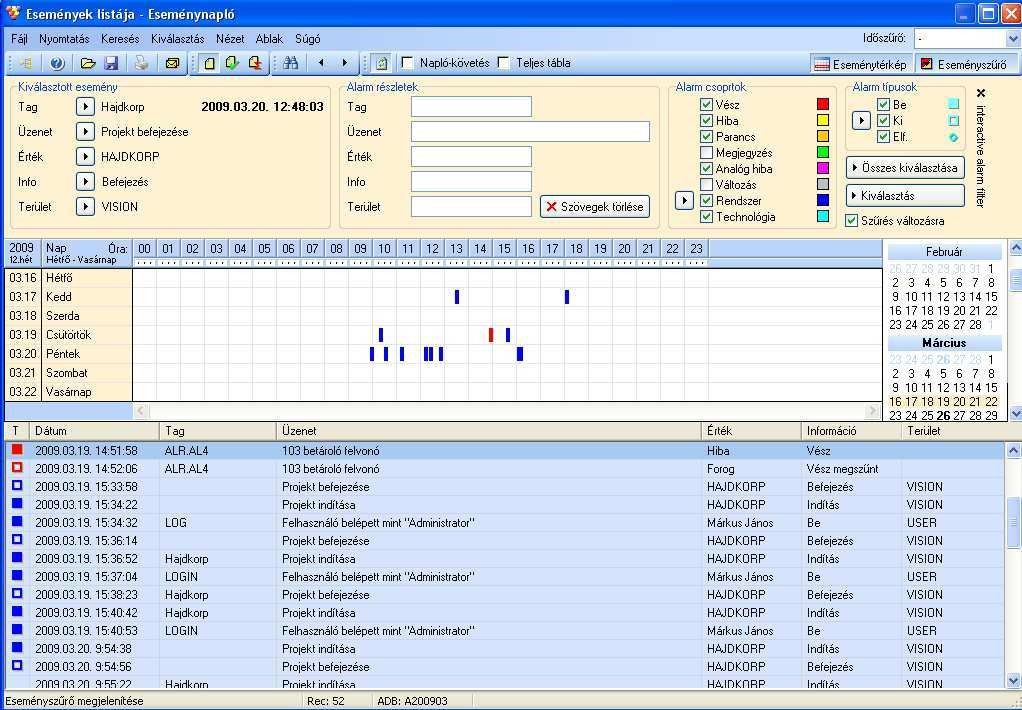Click the Szövegek törlése button
This screenshot has width=1022, height=710.
click(594, 207)
